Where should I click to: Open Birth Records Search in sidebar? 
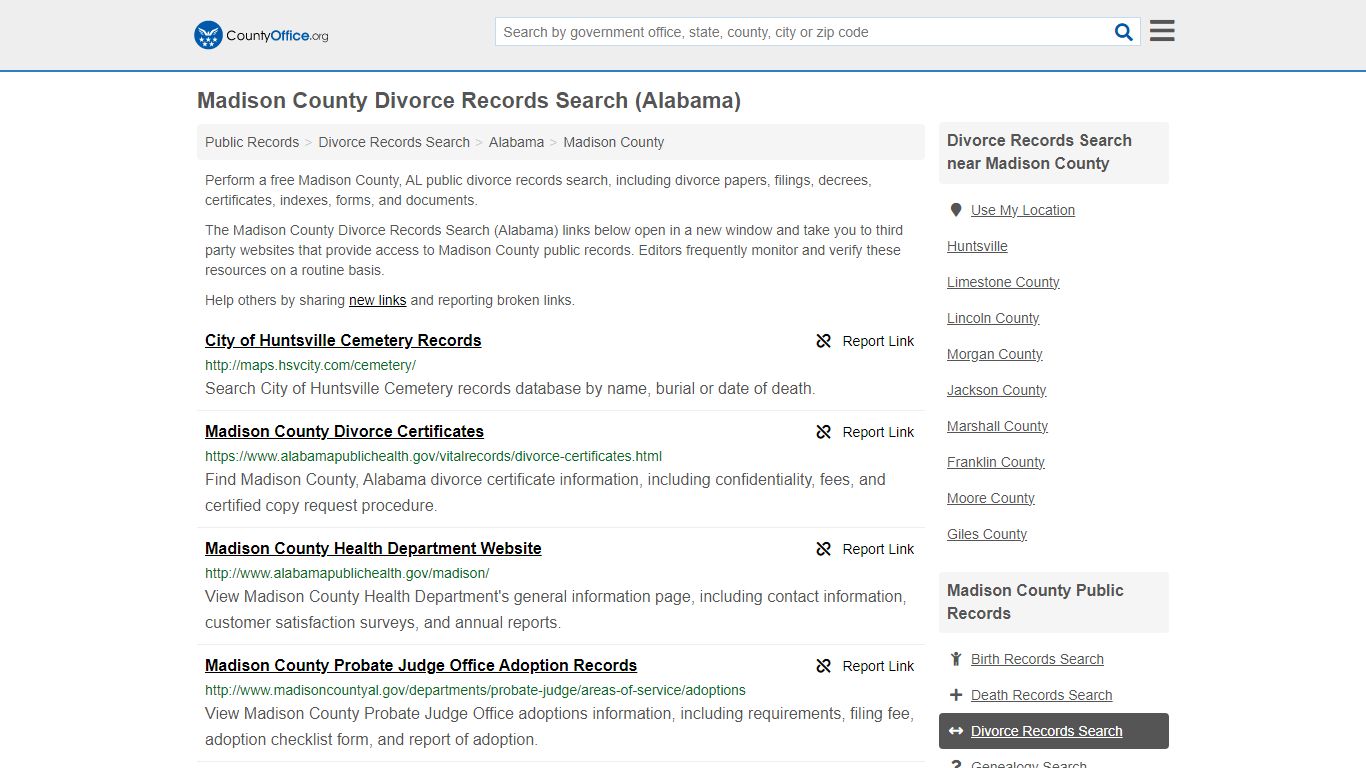1037,659
